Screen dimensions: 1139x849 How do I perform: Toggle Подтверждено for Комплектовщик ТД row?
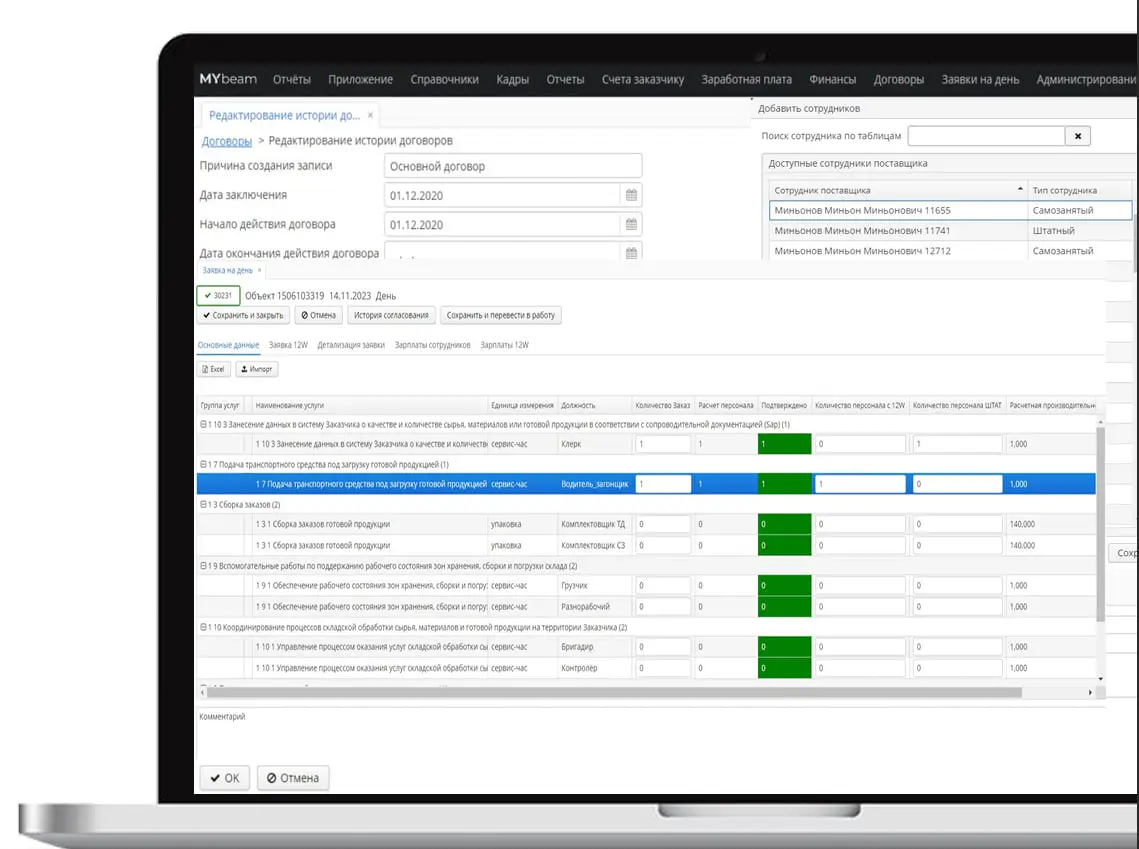point(784,524)
